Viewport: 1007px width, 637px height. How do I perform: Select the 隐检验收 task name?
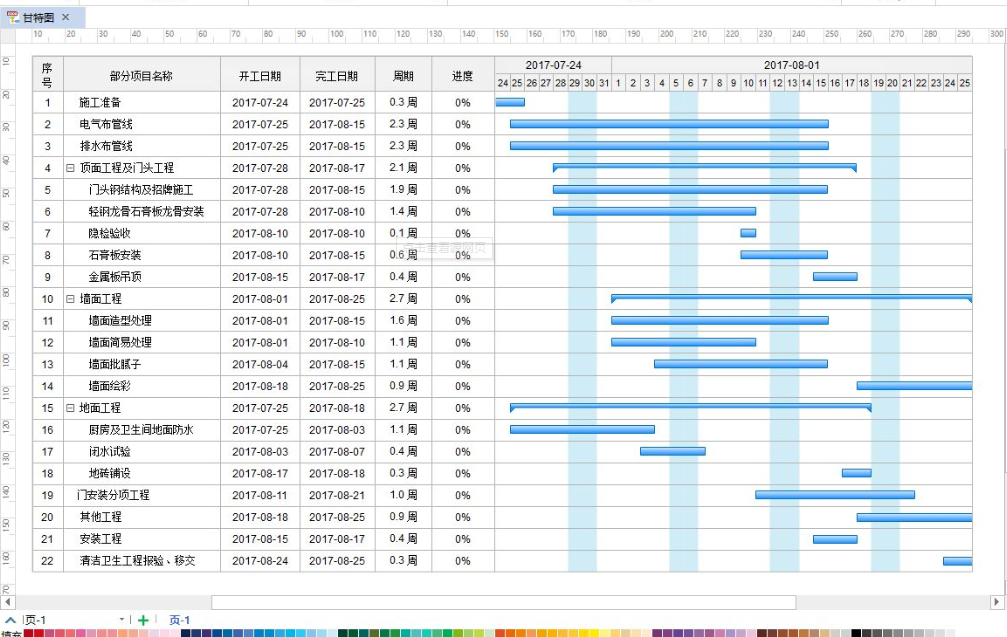point(110,233)
